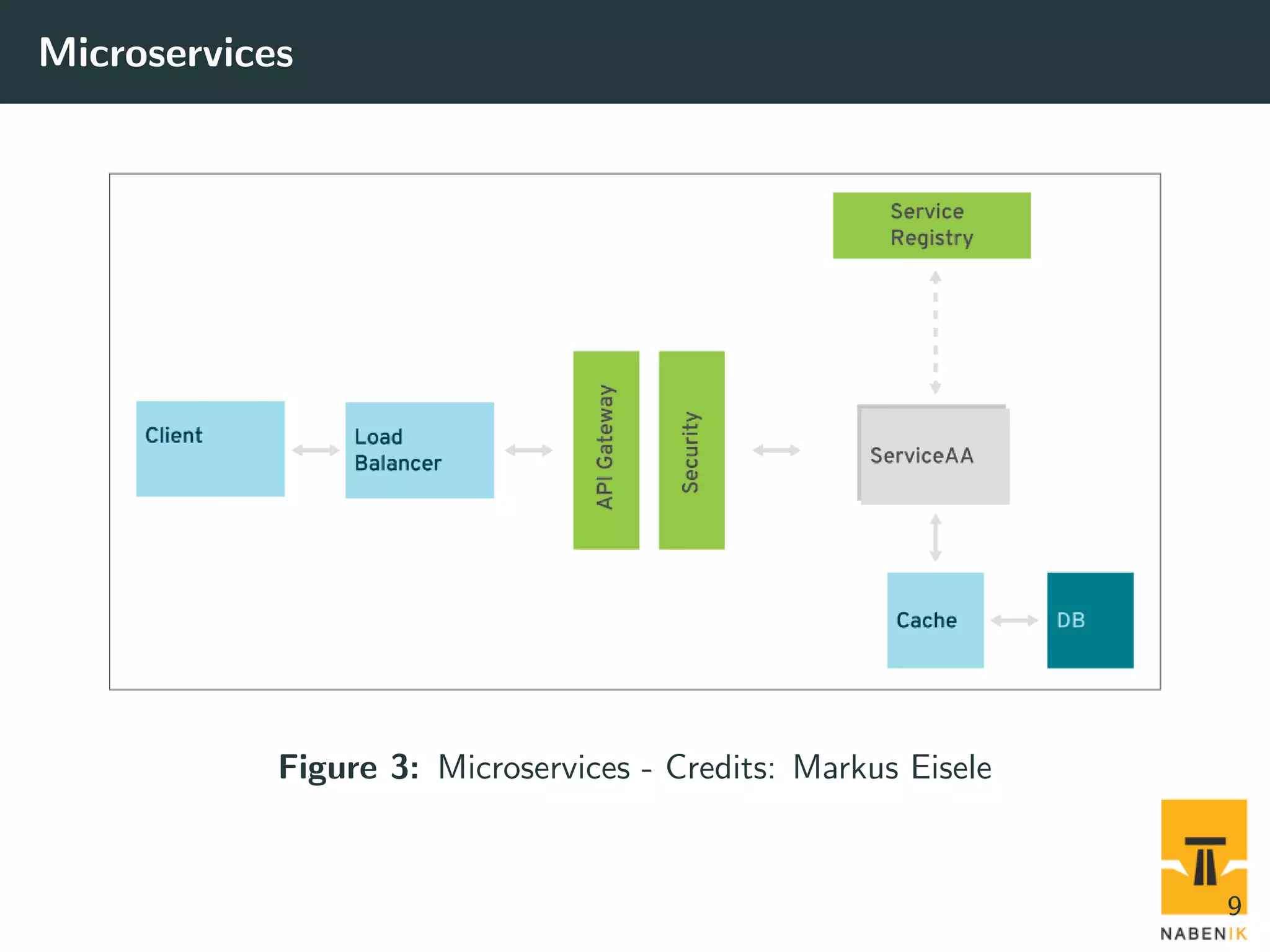Click the API Gateway vertical bar
This screenshot has height=952, width=1270.
coord(606,450)
